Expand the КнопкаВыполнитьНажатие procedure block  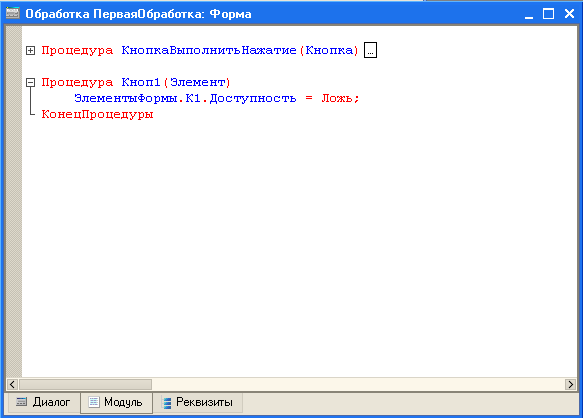(30, 50)
